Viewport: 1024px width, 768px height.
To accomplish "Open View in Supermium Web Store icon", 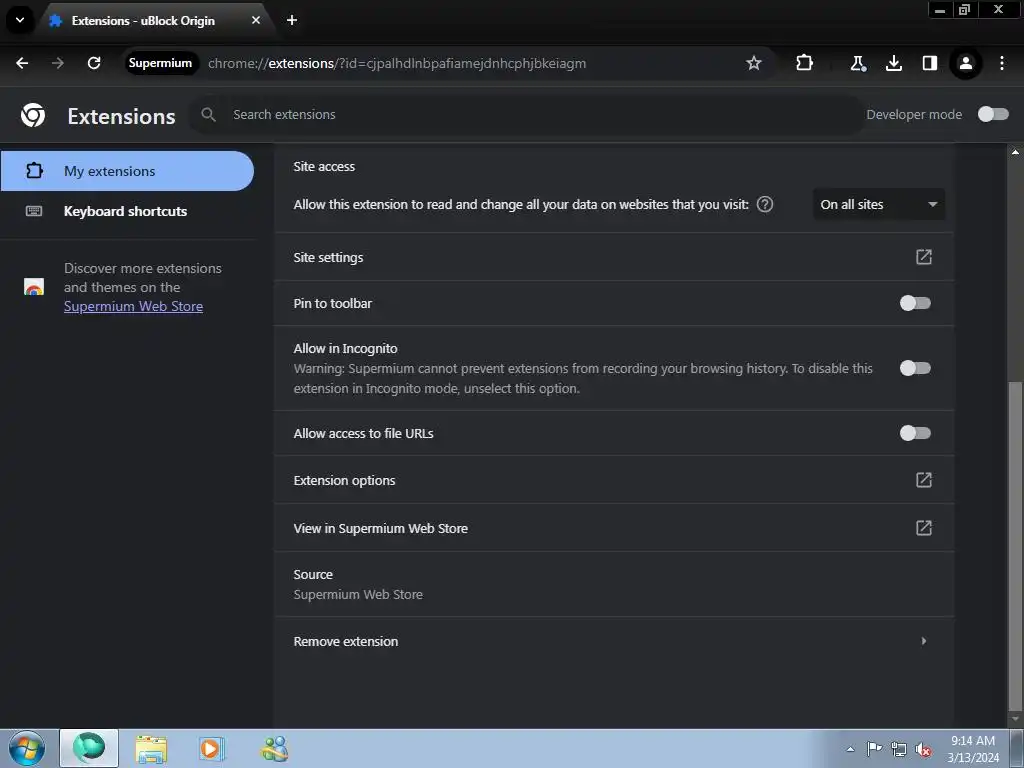I will tap(923, 528).
